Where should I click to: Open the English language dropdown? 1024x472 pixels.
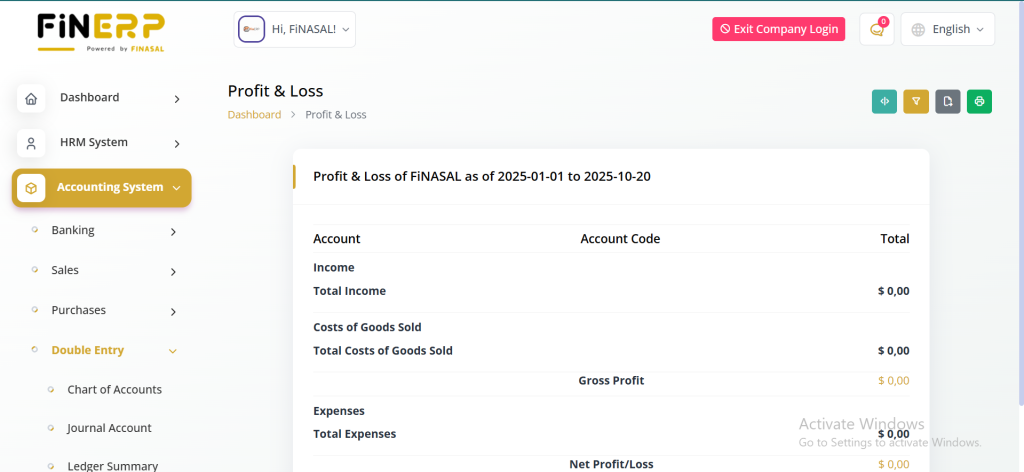coord(948,30)
